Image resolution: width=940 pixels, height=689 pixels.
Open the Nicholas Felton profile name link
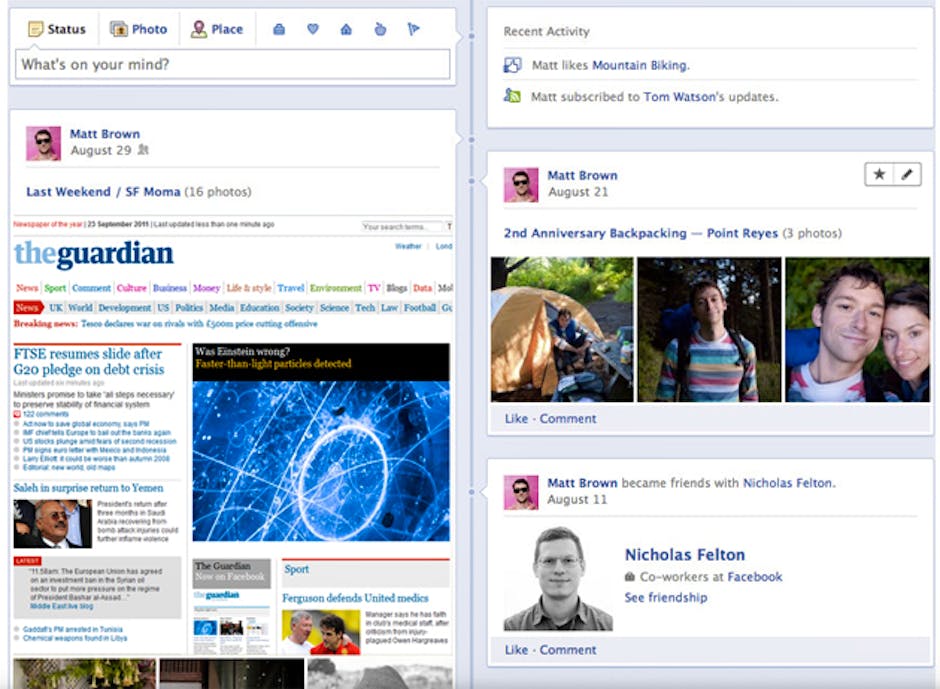(684, 555)
